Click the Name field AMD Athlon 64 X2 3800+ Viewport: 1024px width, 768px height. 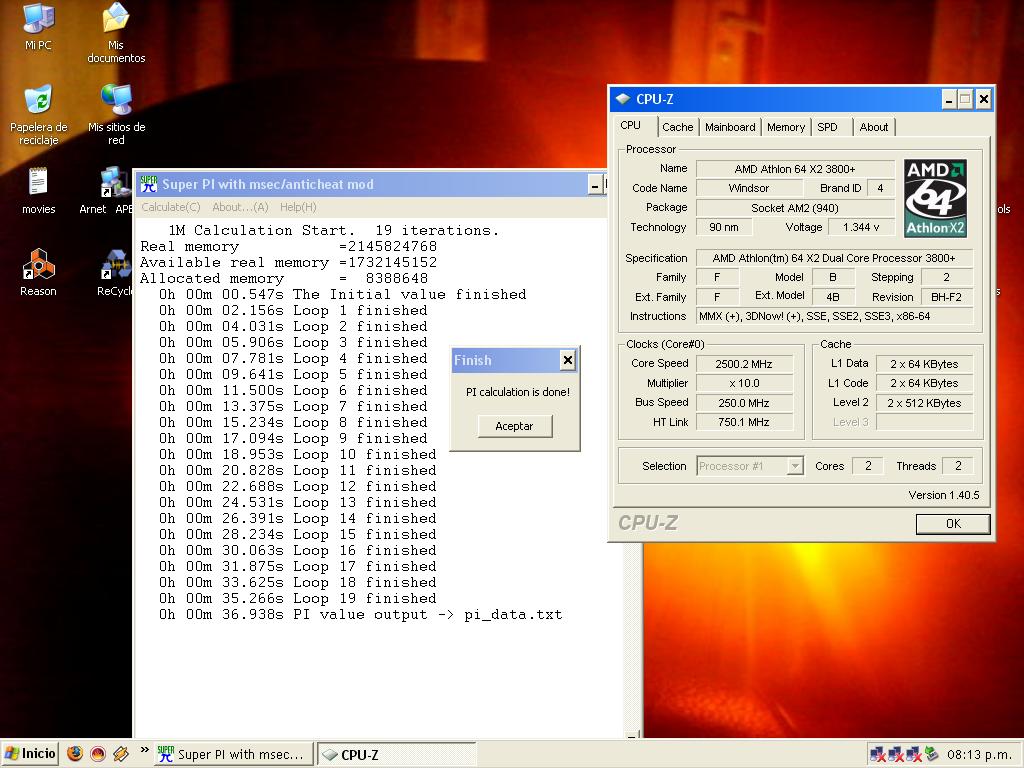click(795, 169)
